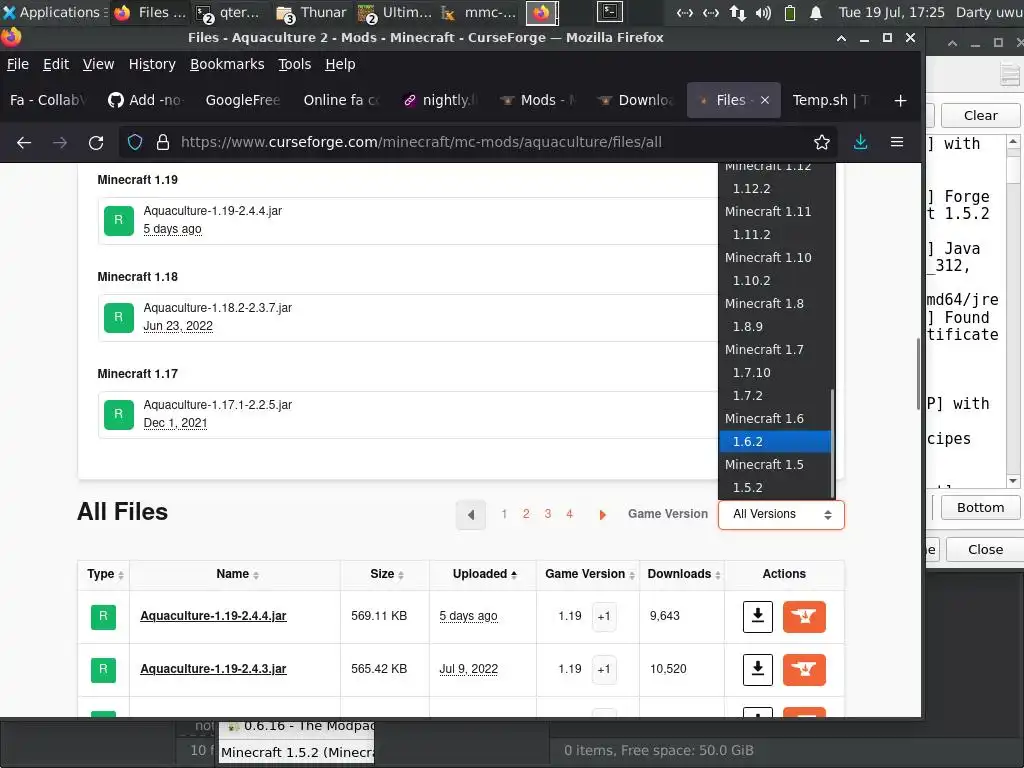Select version 1.5.2 in the dropdown list

point(775,488)
